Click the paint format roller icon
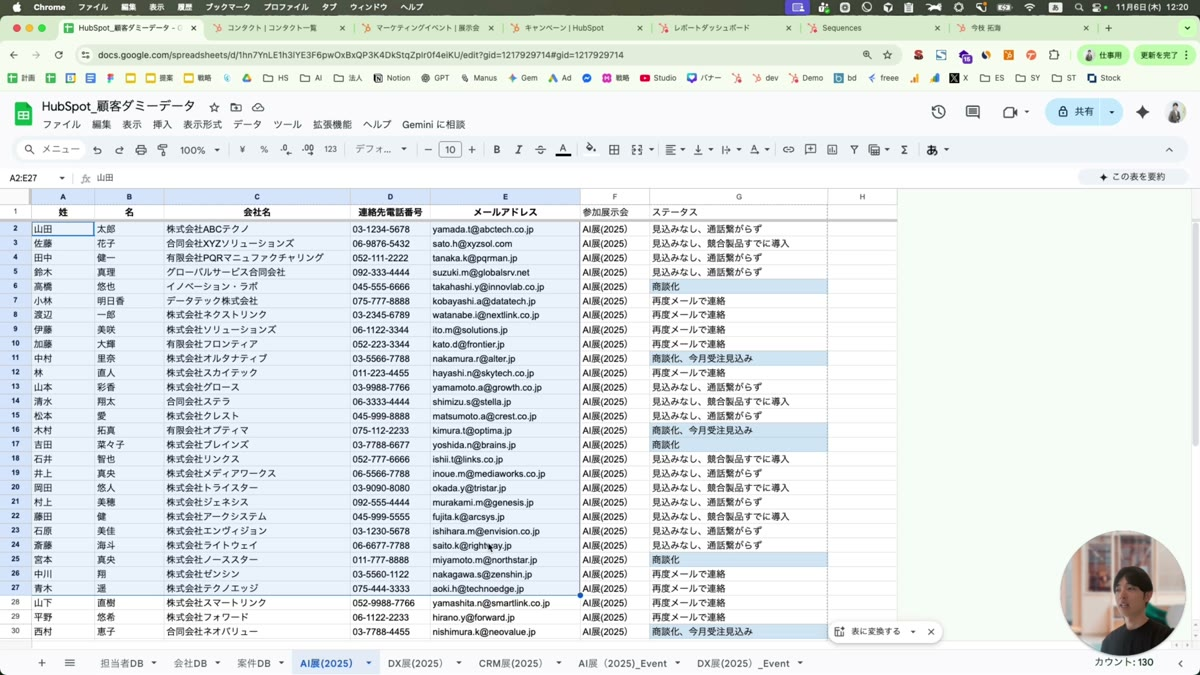The image size is (1200, 675). pyautogui.click(x=163, y=150)
